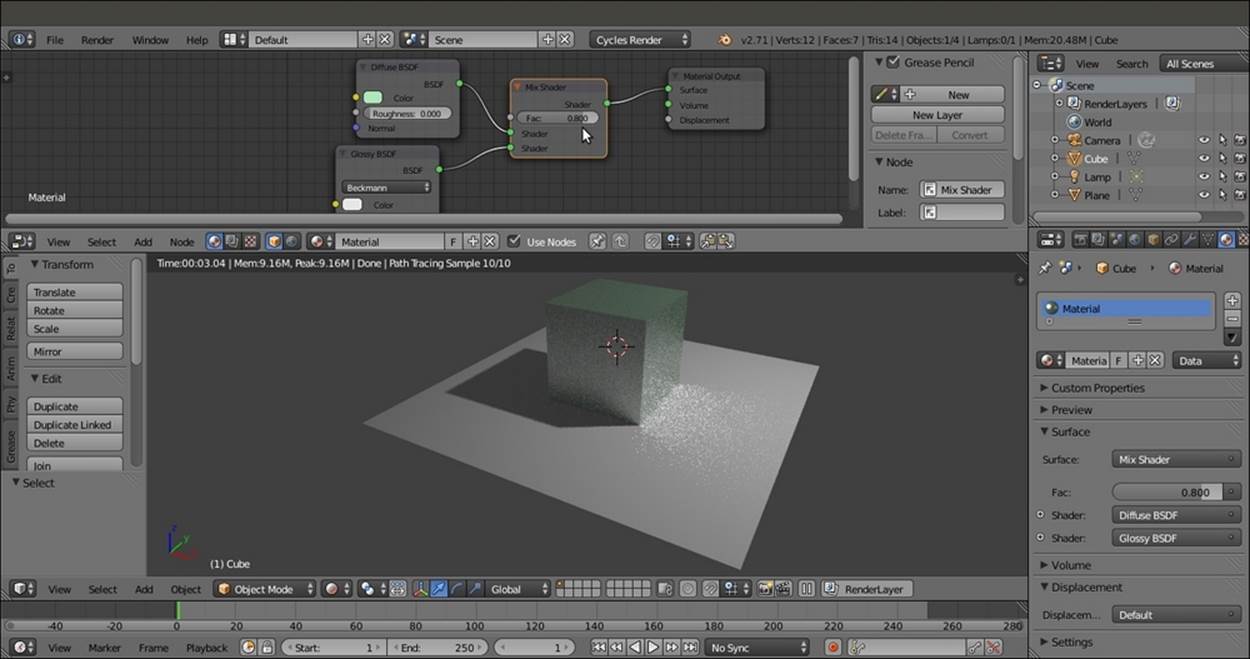Open the Object Mode dropdown
This screenshot has width=1250, height=659.
[265, 590]
